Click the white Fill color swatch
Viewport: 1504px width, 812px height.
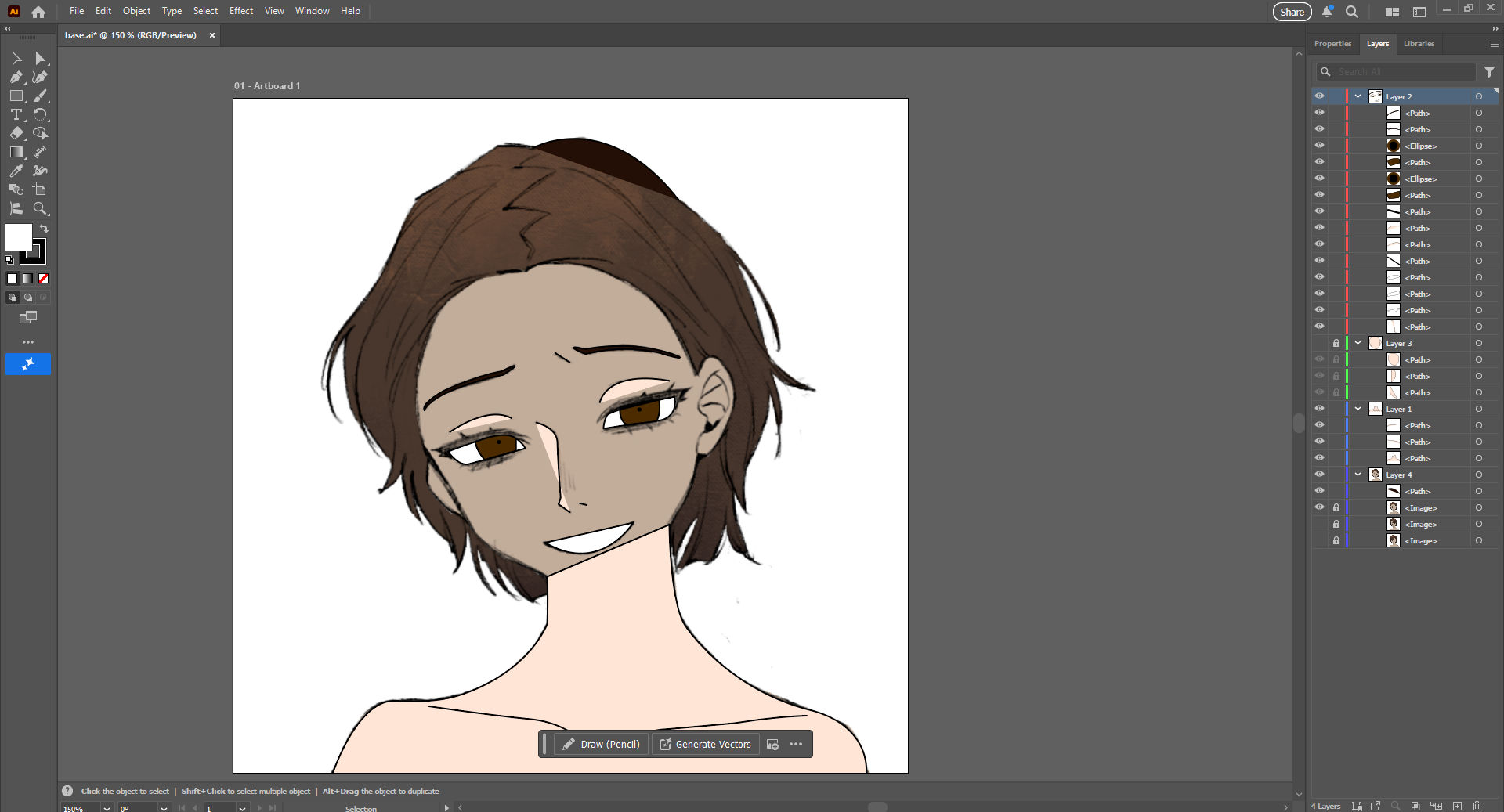tap(18, 237)
